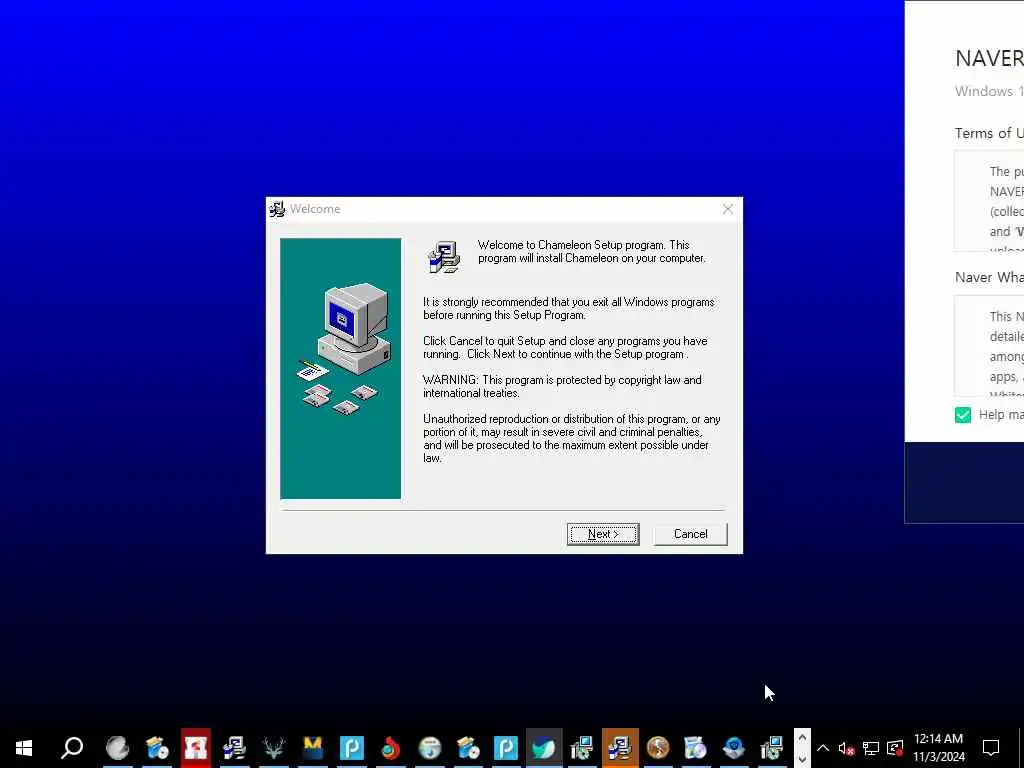Click Next in the Chameleon Setup dialog
Viewport: 1024px width, 768px height.
pos(603,534)
